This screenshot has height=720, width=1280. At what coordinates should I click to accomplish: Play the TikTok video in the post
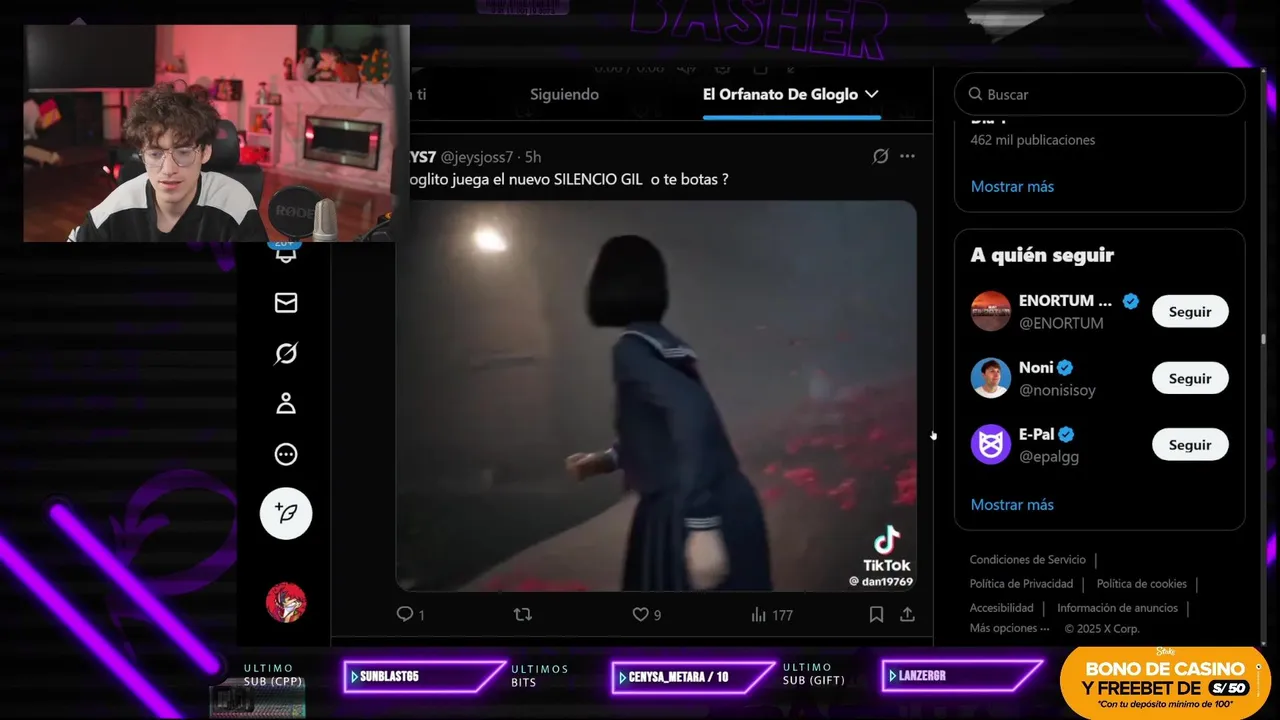pos(656,396)
